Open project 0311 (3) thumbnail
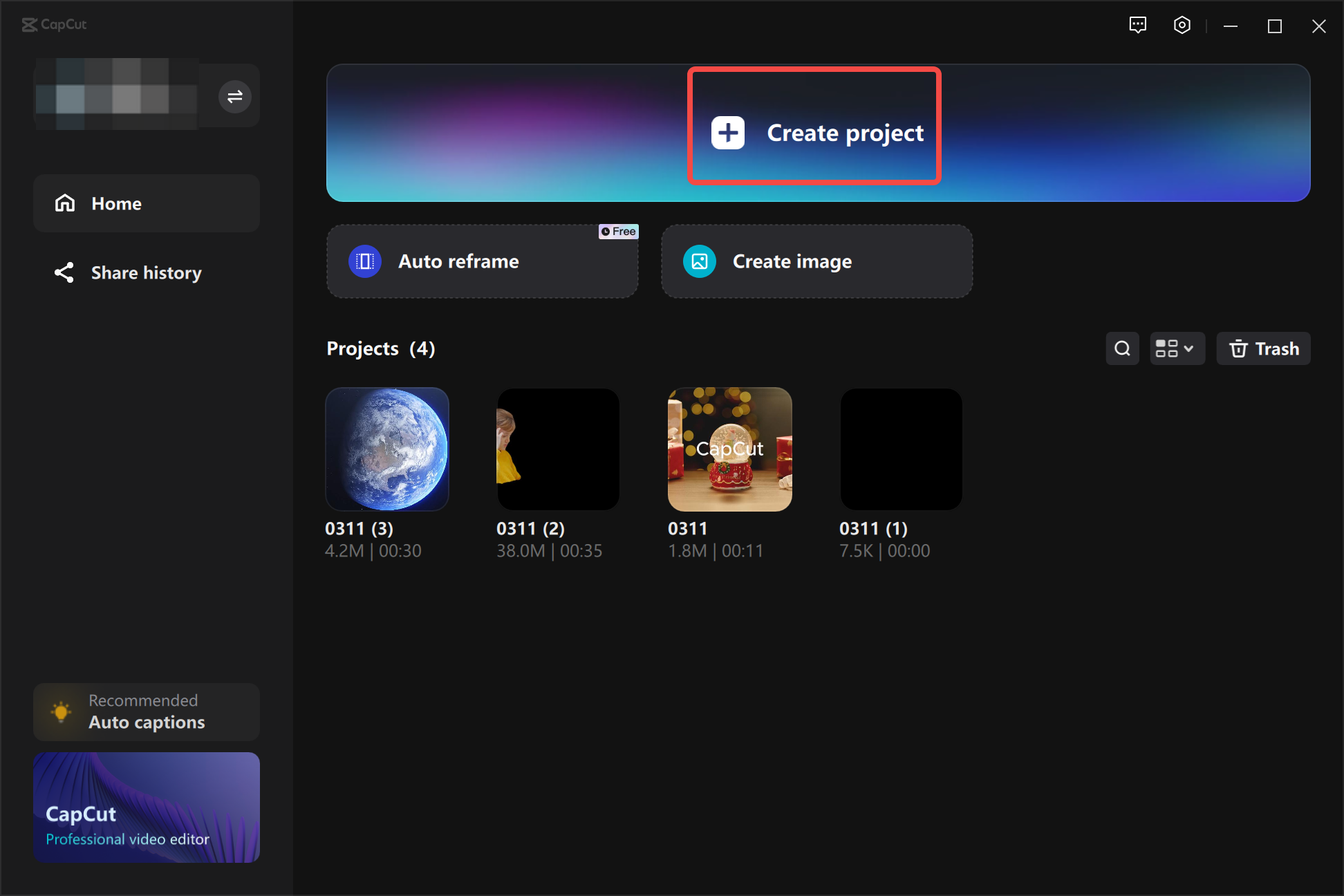 386,449
